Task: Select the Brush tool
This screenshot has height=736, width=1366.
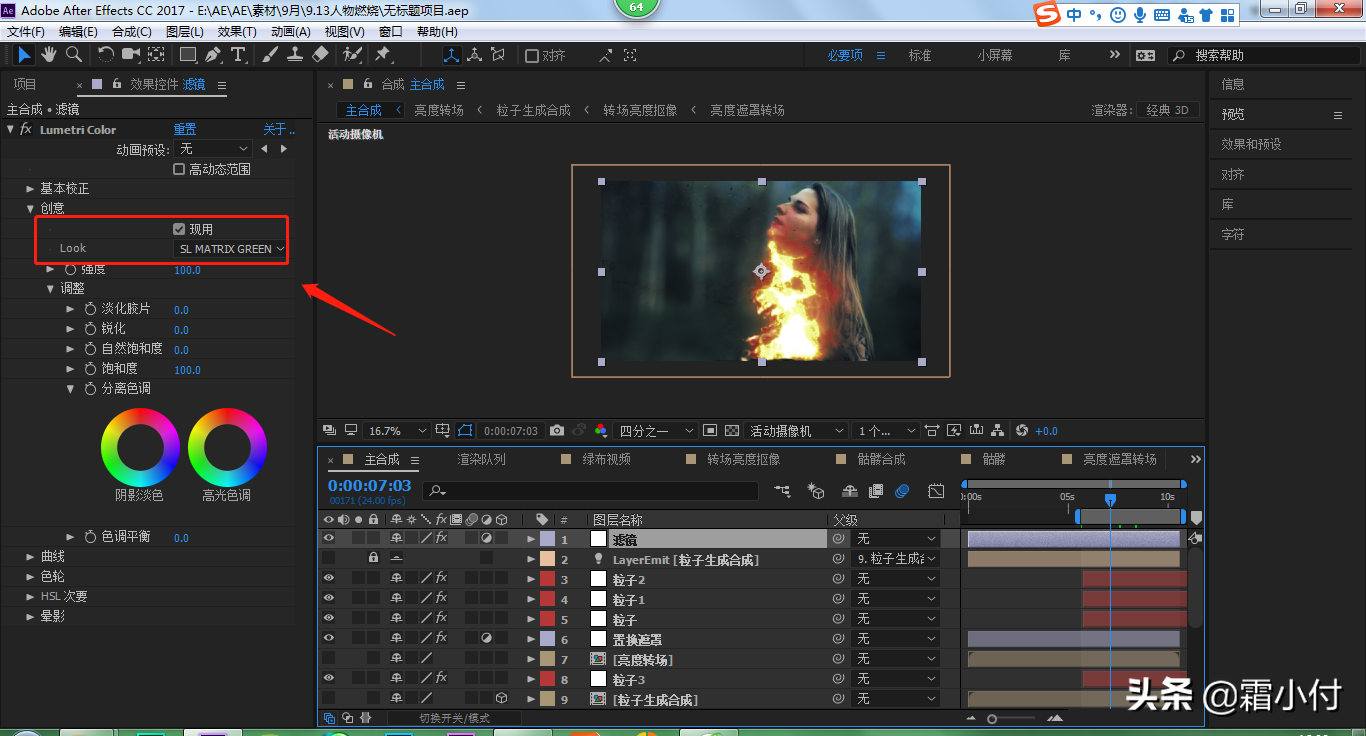Action: coord(272,55)
